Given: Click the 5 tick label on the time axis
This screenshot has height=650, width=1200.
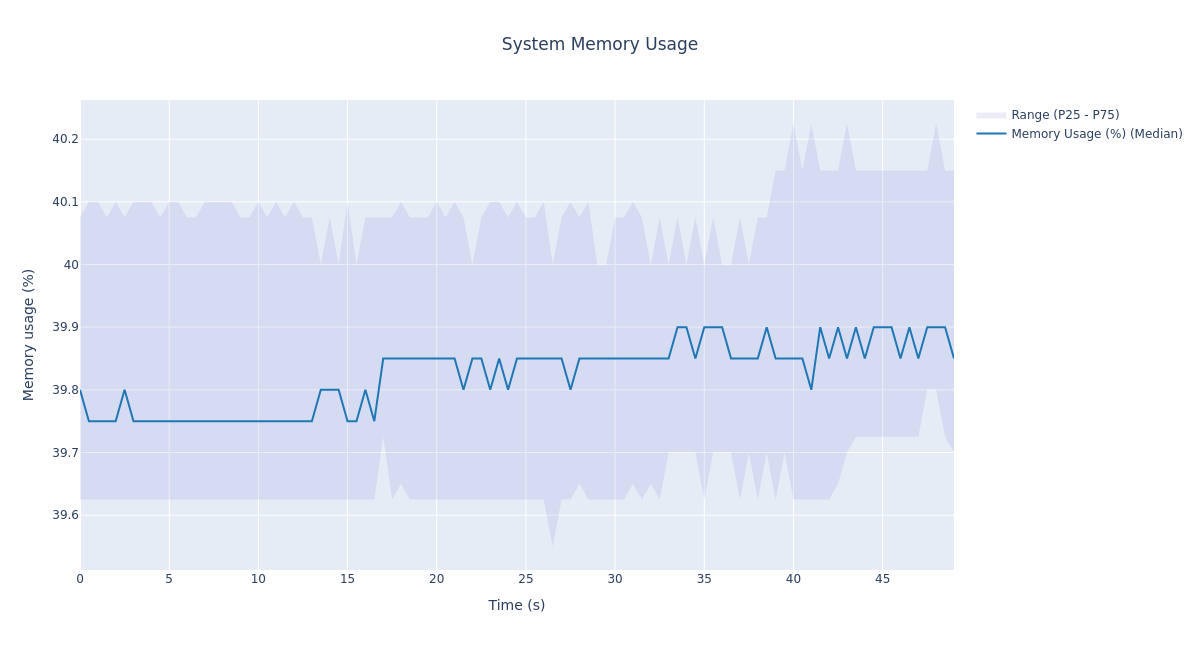Looking at the screenshot, I should (169, 579).
